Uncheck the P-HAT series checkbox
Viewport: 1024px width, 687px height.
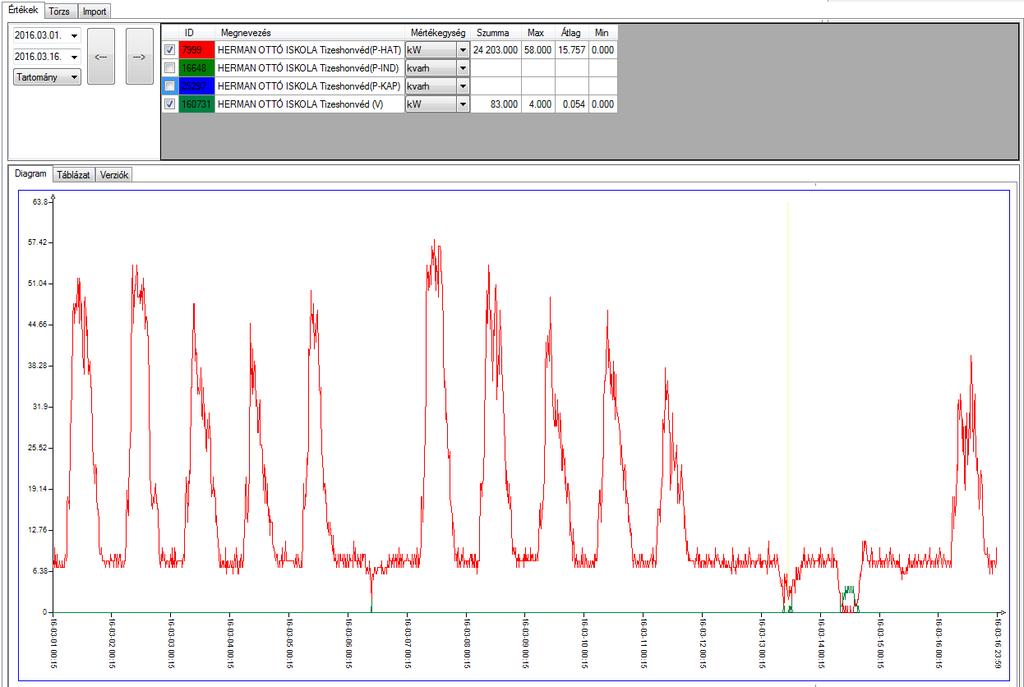click(170, 50)
